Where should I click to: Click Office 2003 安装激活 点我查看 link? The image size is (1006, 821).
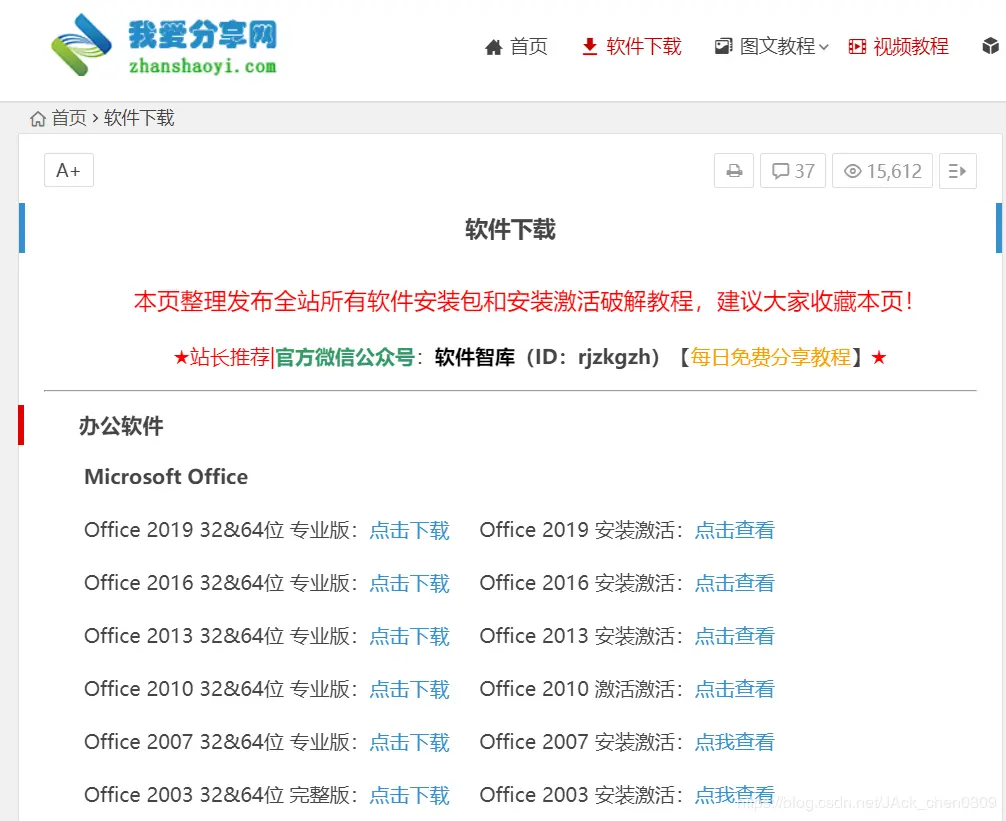coord(735,796)
